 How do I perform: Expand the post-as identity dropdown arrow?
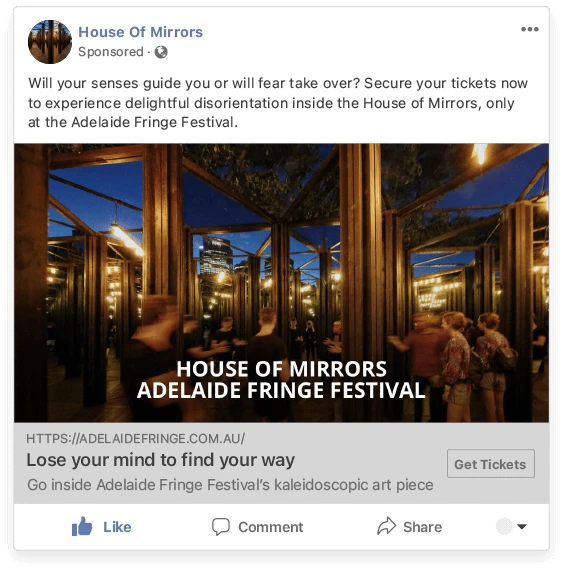522,526
